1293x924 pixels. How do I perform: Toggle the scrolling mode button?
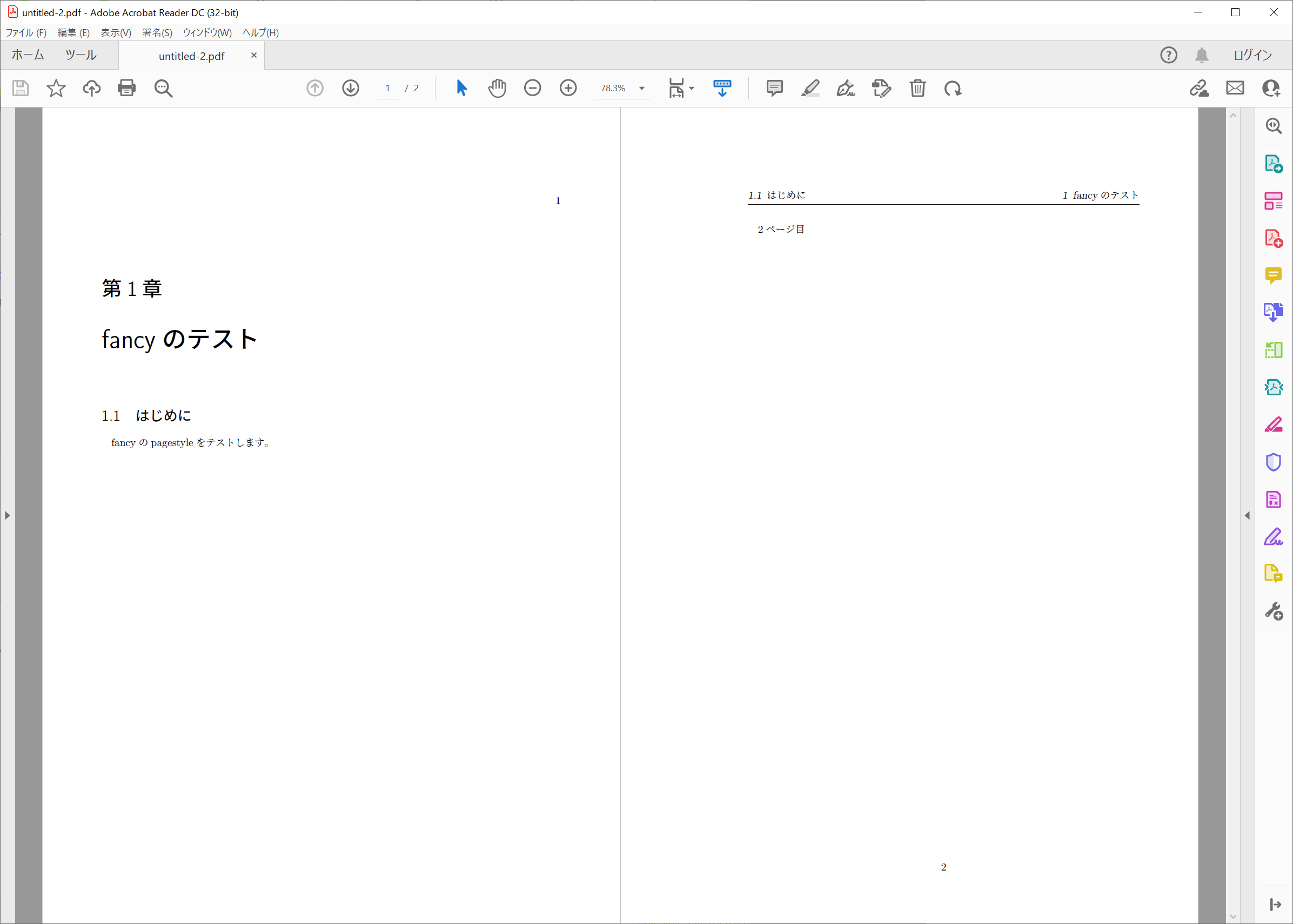tap(722, 88)
